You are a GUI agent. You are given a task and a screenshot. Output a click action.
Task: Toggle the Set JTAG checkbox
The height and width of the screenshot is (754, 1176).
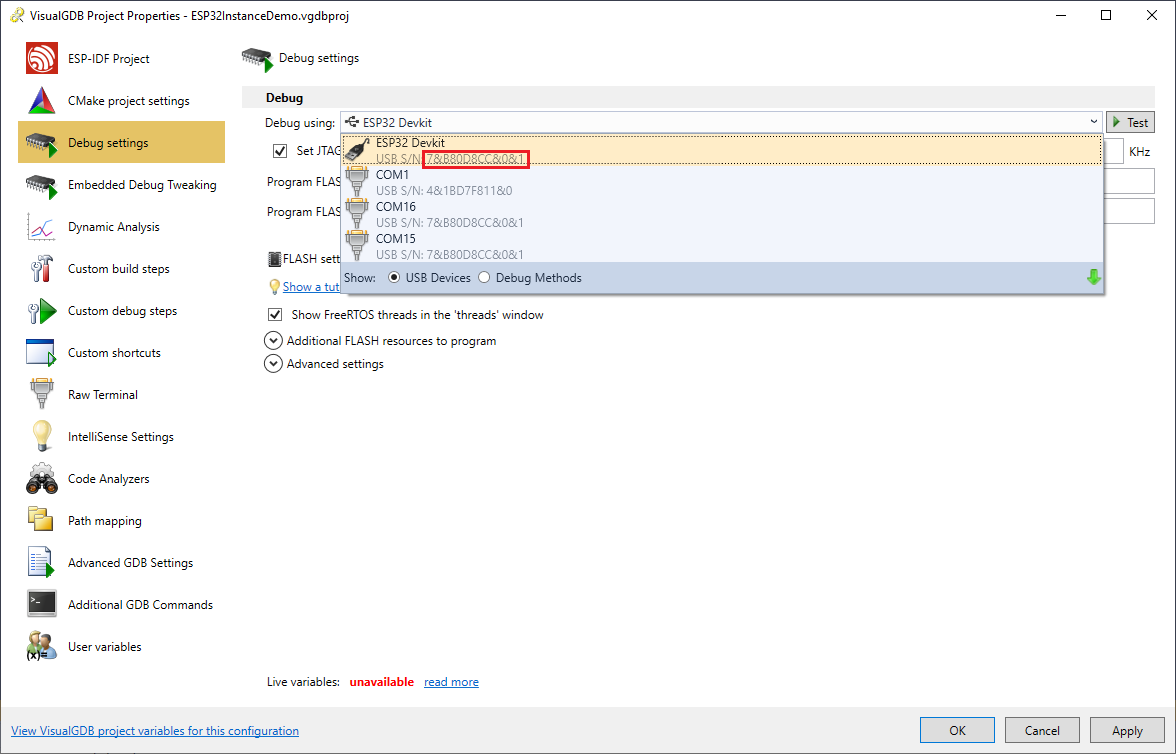pos(280,151)
